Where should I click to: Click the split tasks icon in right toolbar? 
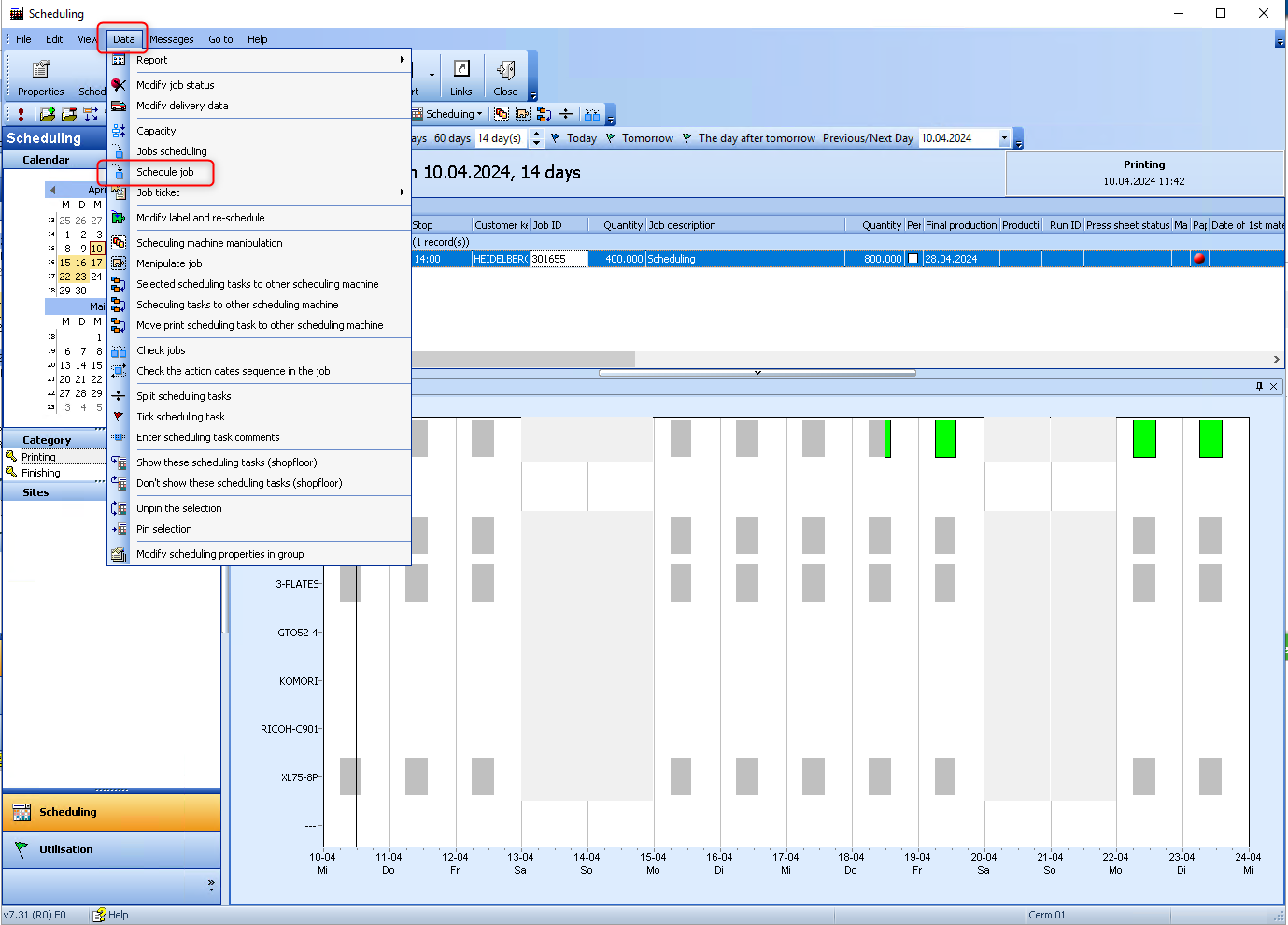pyautogui.click(x=566, y=114)
